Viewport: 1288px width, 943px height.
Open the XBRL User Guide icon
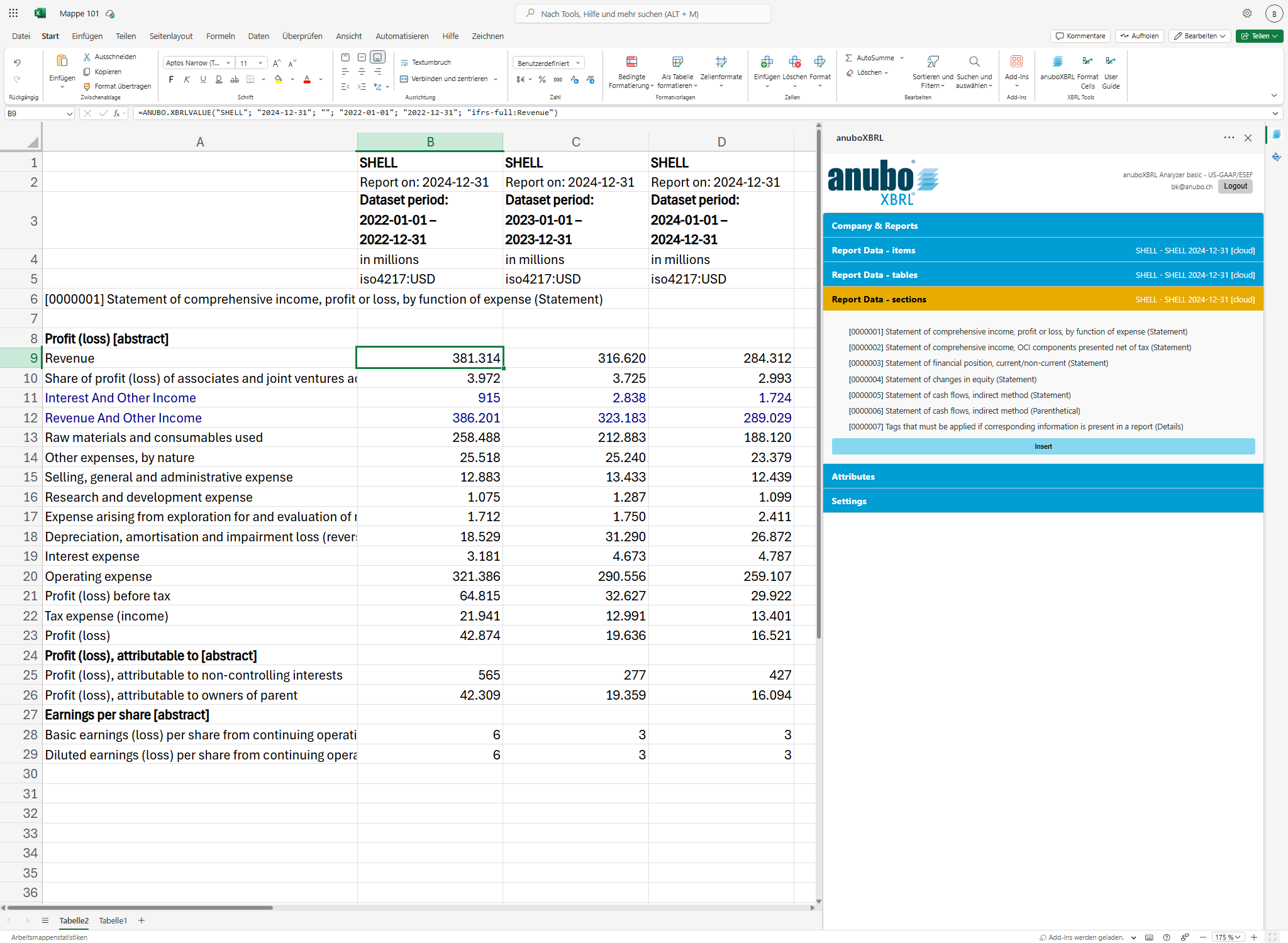coord(1111,62)
